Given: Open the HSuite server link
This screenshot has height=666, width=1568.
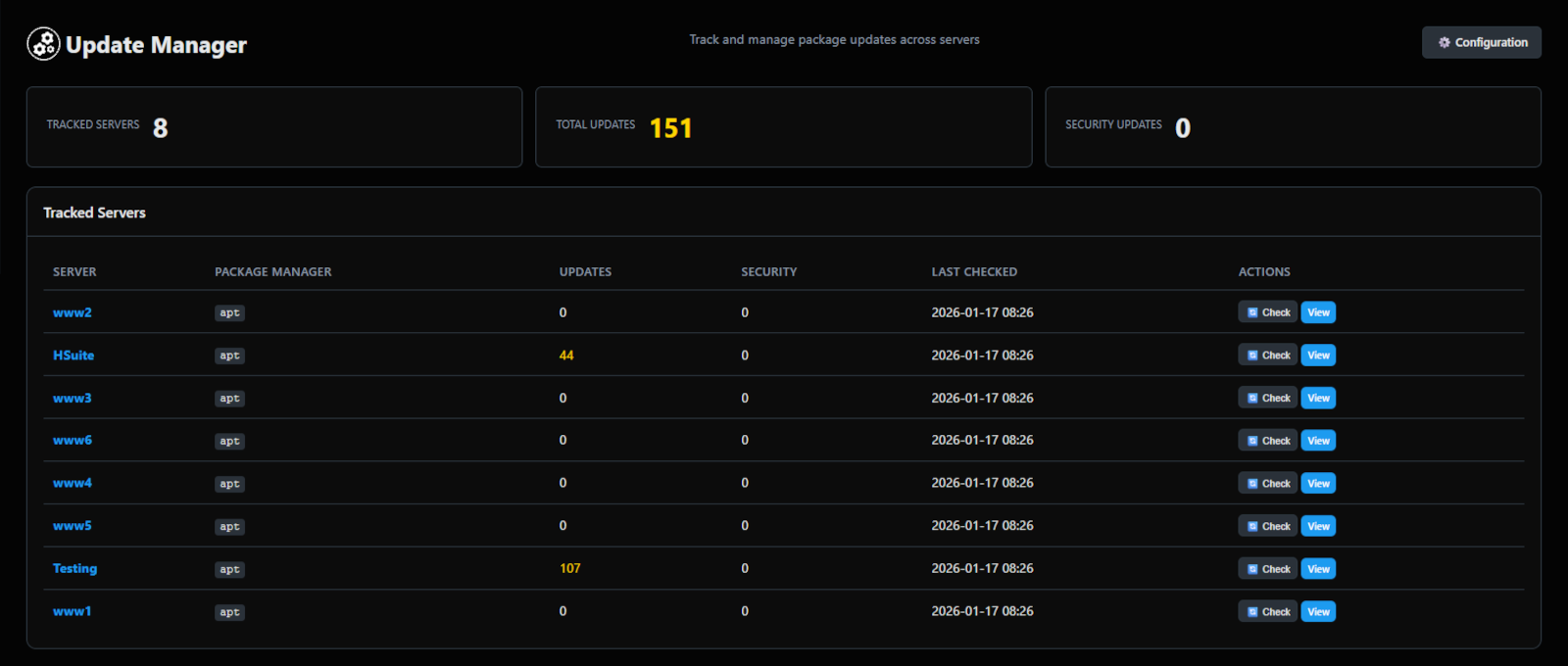Looking at the screenshot, I should coord(73,356).
